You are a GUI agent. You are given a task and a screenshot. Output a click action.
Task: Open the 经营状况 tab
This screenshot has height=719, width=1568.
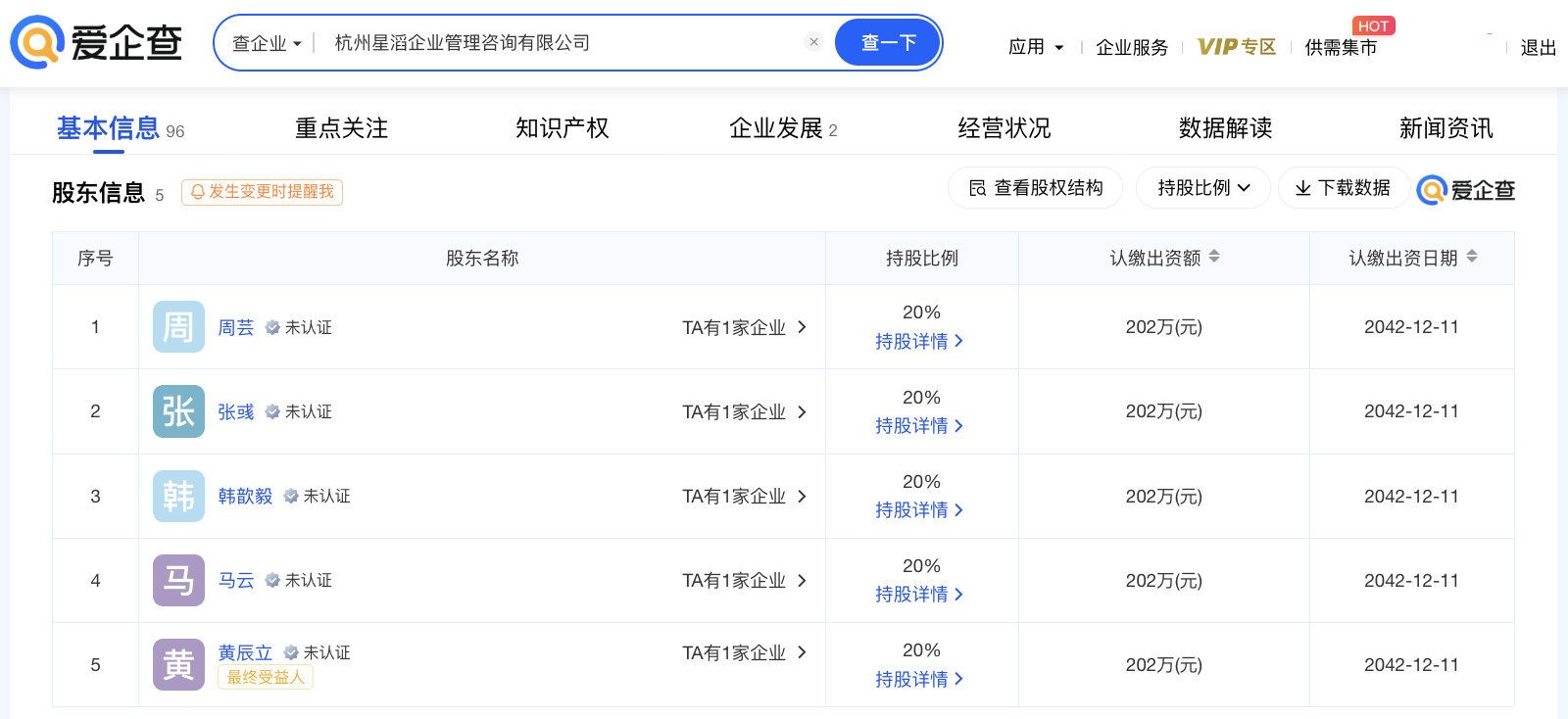point(1004,128)
